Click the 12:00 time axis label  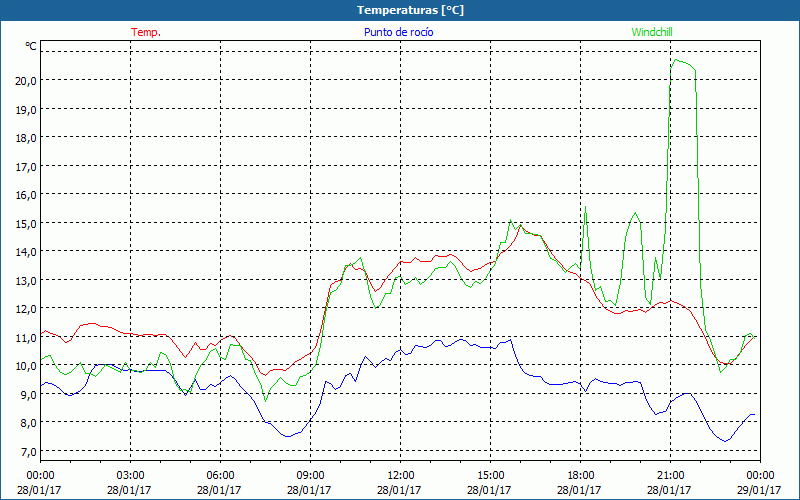click(x=401, y=476)
